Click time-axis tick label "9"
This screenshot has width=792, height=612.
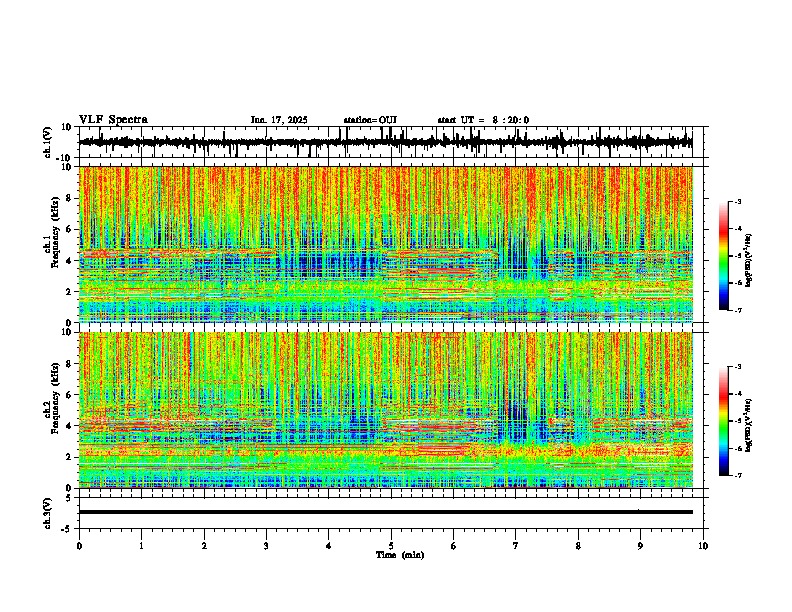640,546
